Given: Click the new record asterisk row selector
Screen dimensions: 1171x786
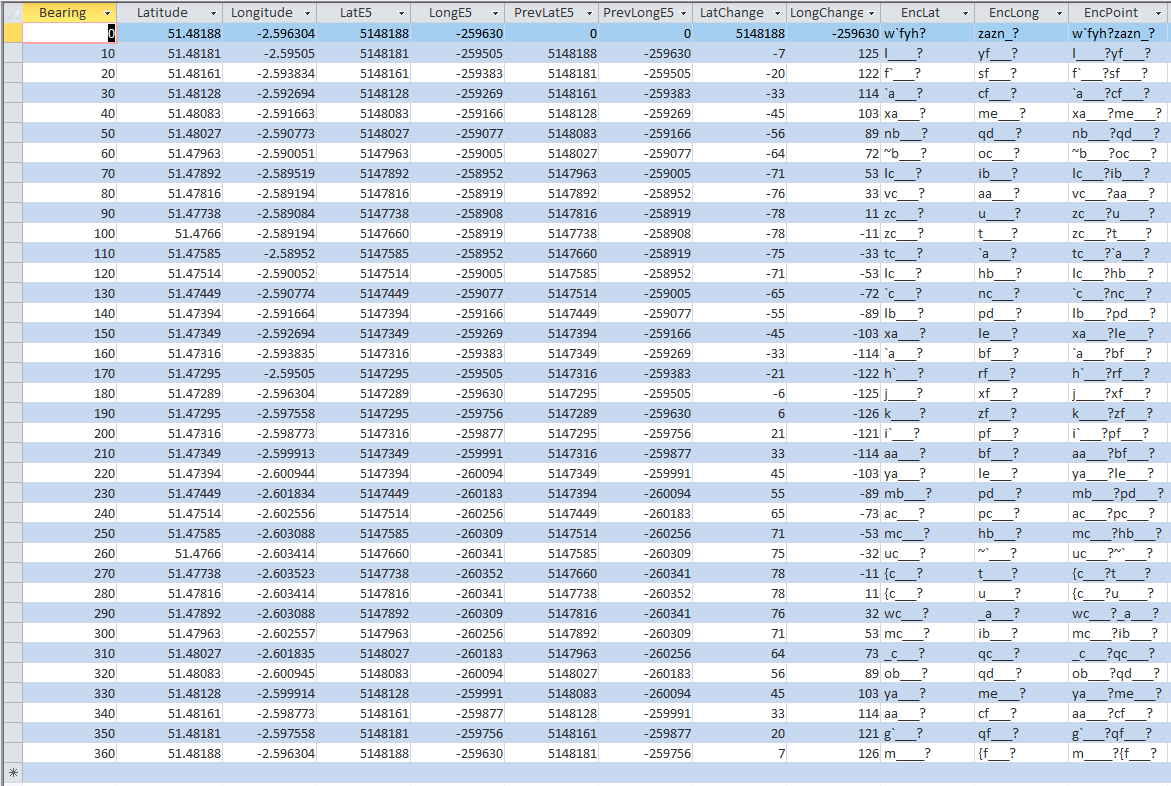Looking at the screenshot, I should click(13, 773).
